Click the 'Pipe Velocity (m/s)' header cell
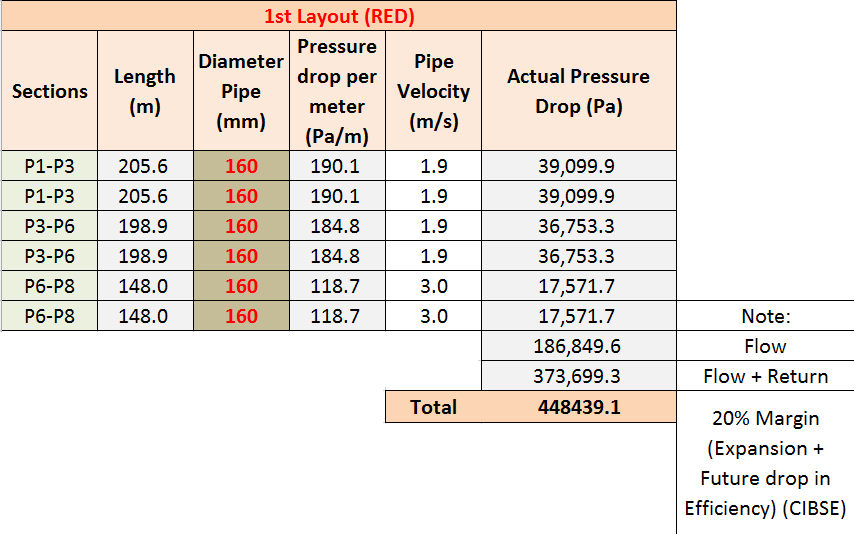Screen dimensions: 854x534 433,91
